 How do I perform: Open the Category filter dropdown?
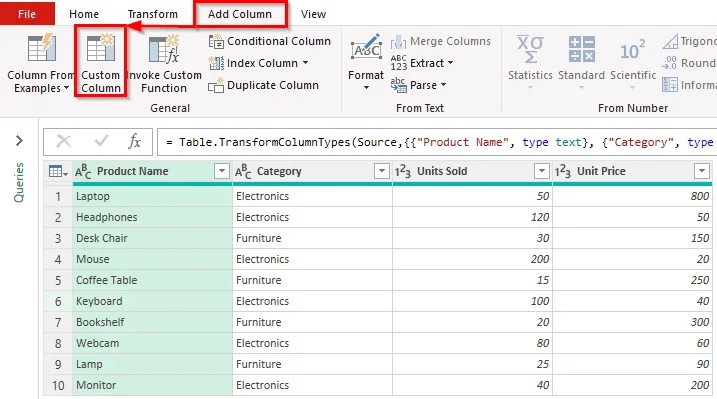pyautogui.click(x=382, y=171)
